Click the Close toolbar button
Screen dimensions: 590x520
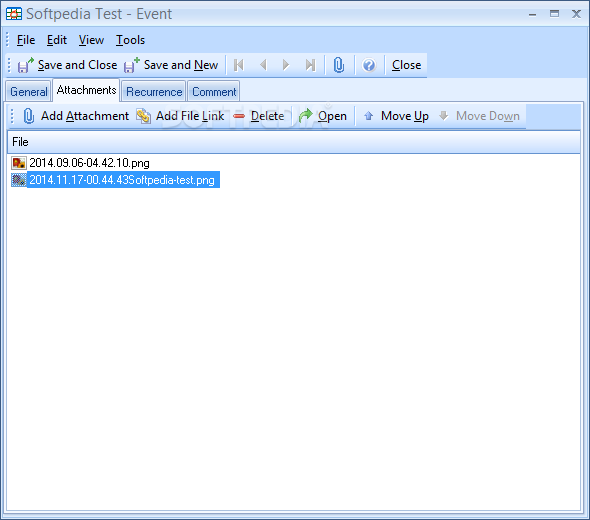[406, 65]
